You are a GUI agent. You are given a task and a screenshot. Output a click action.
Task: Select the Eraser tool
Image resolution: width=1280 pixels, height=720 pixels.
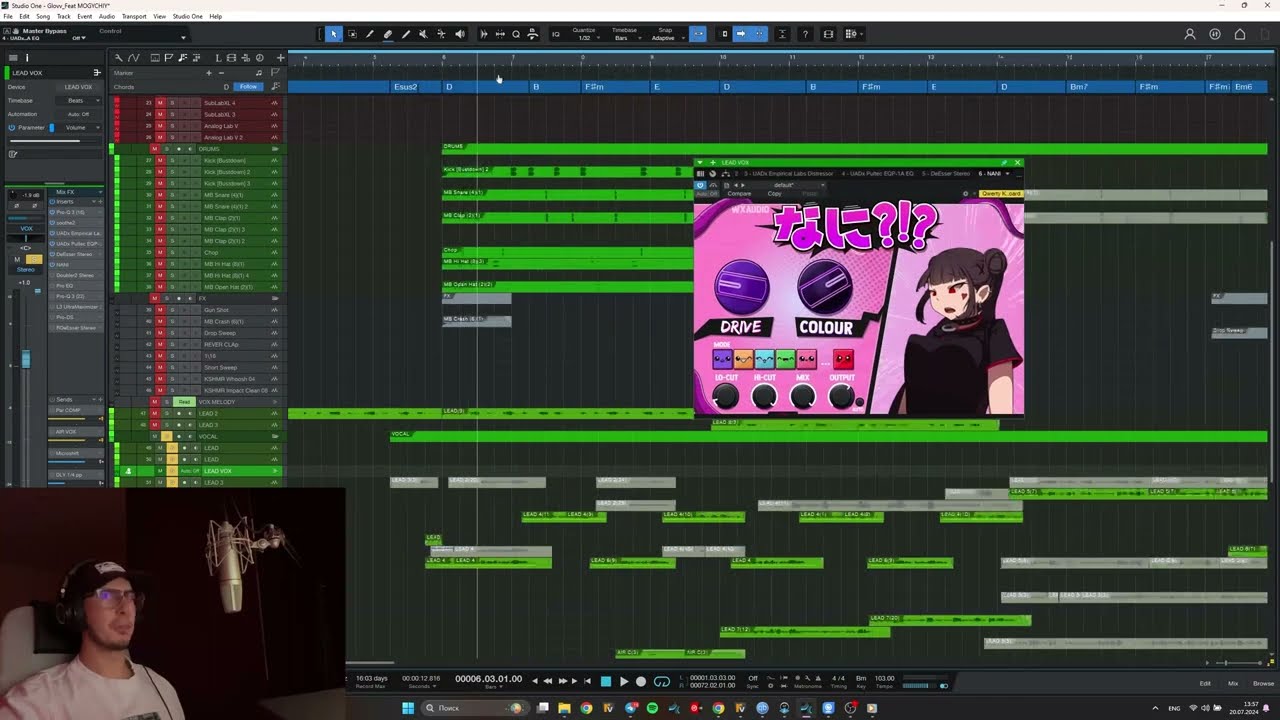pyautogui.click(x=388, y=34)
